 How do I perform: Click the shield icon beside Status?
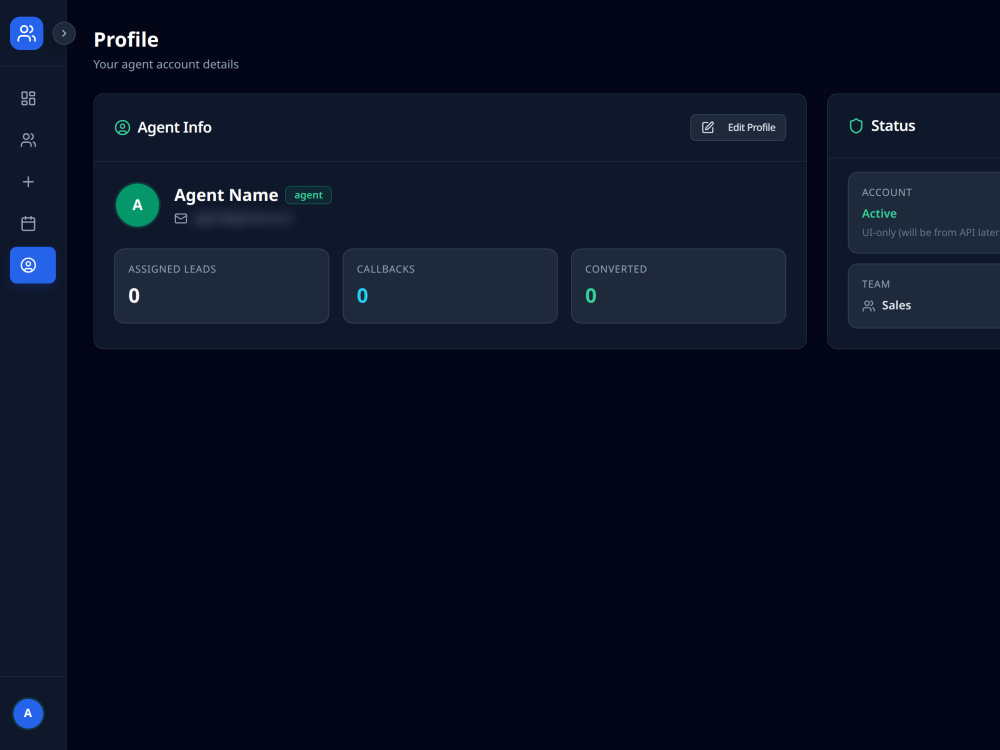click(856, 126)
